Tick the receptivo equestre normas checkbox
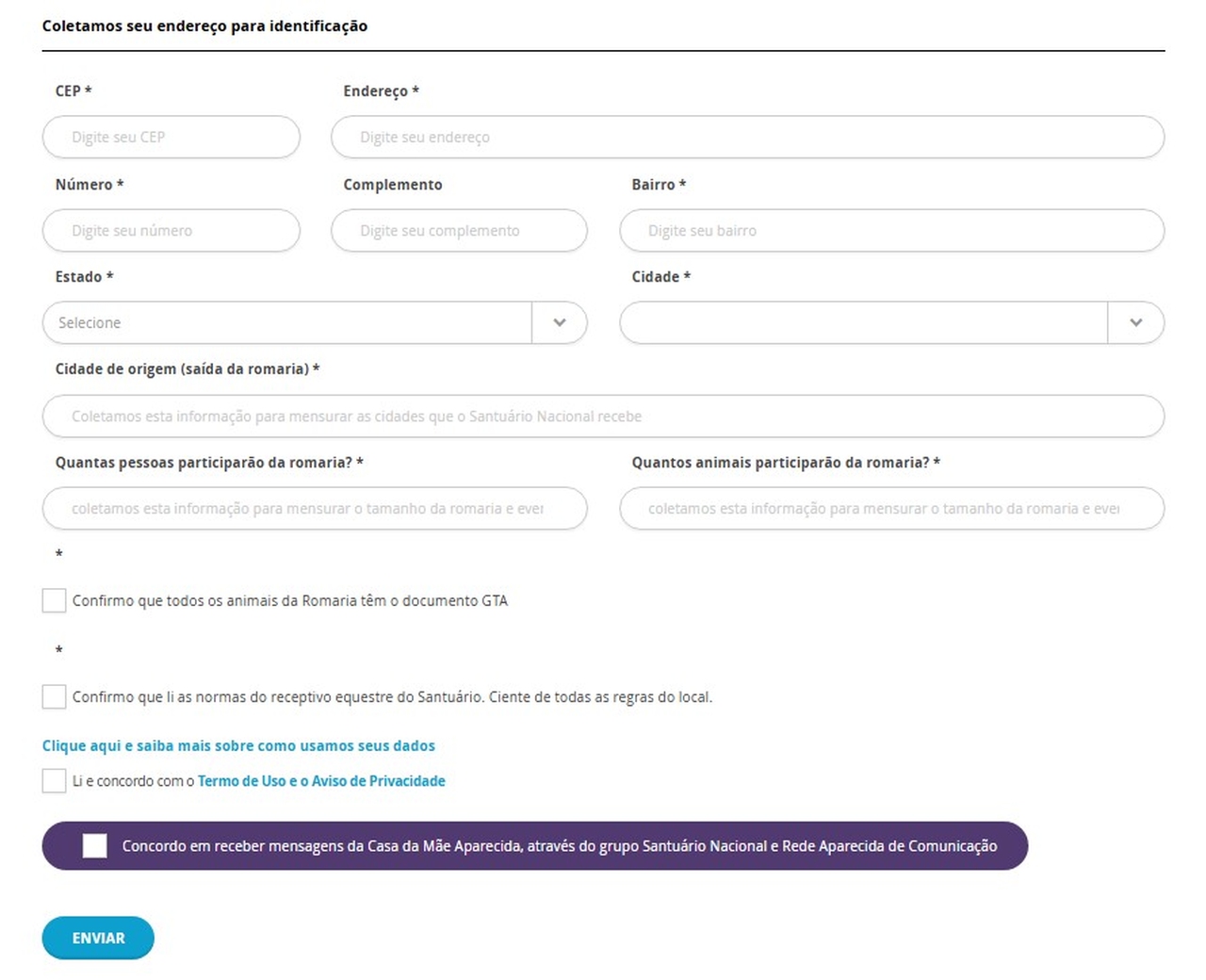This screenshot has width=1206, height=980. [55, 697]
